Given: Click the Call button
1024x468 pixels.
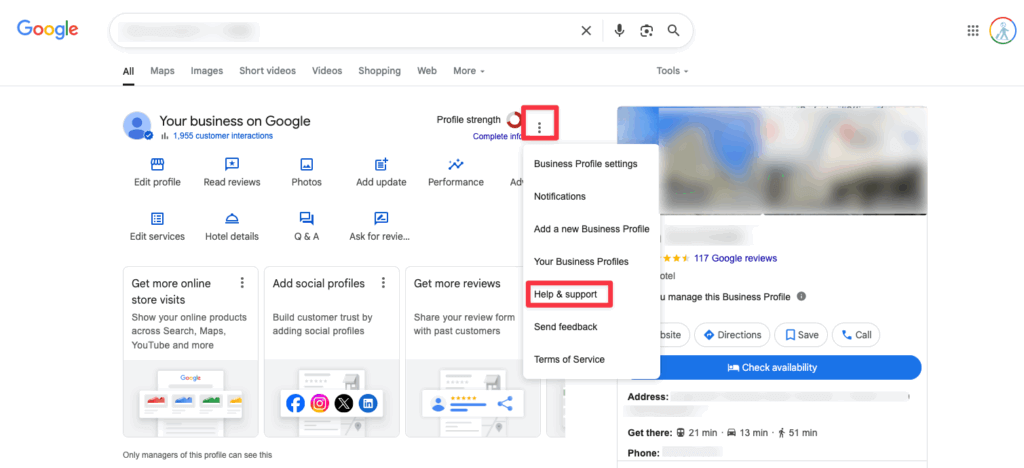Looking at the screenshot, I should (x=856, y=335).
